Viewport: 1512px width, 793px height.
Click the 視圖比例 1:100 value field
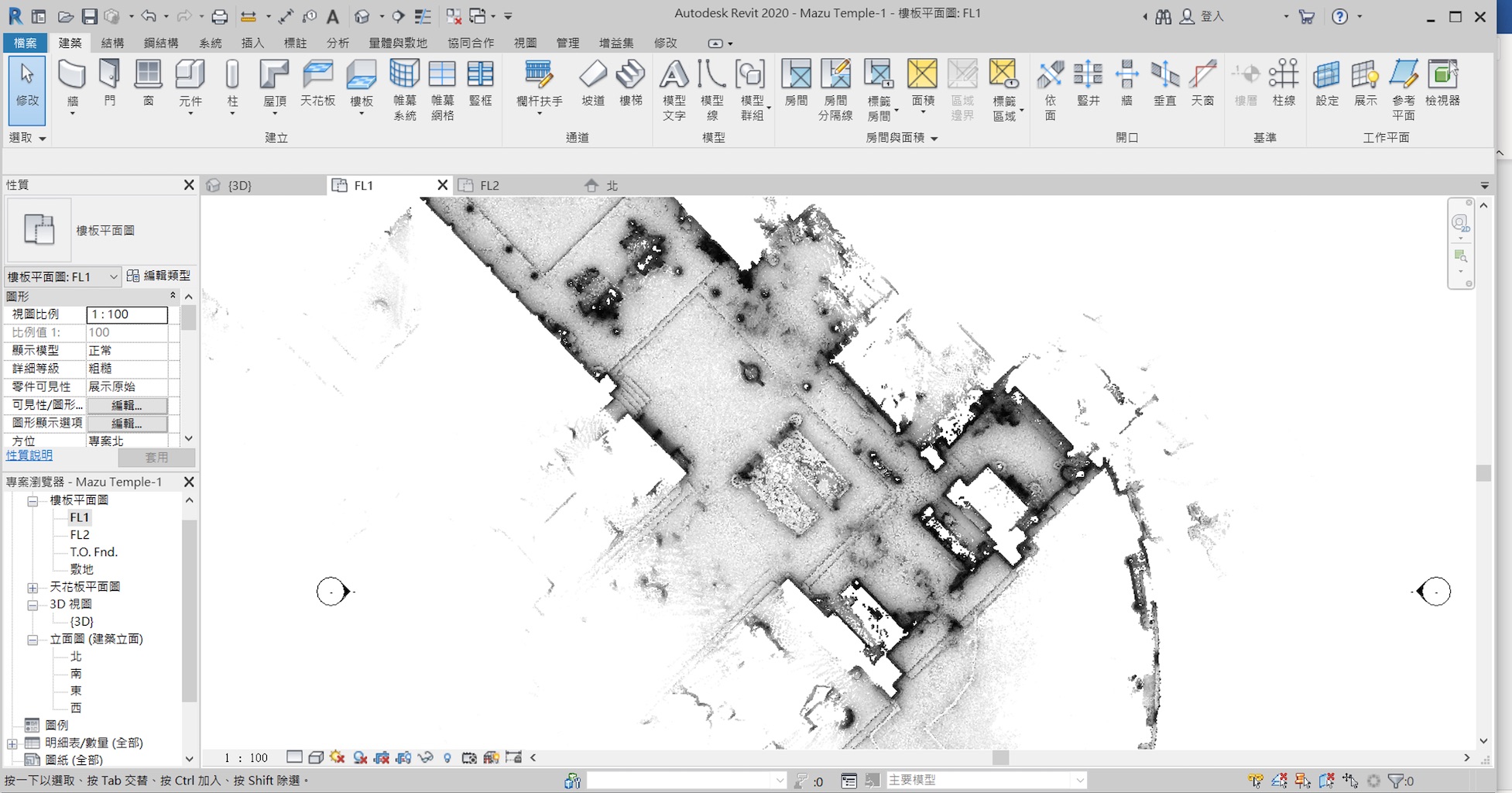[x=127, y=314]
